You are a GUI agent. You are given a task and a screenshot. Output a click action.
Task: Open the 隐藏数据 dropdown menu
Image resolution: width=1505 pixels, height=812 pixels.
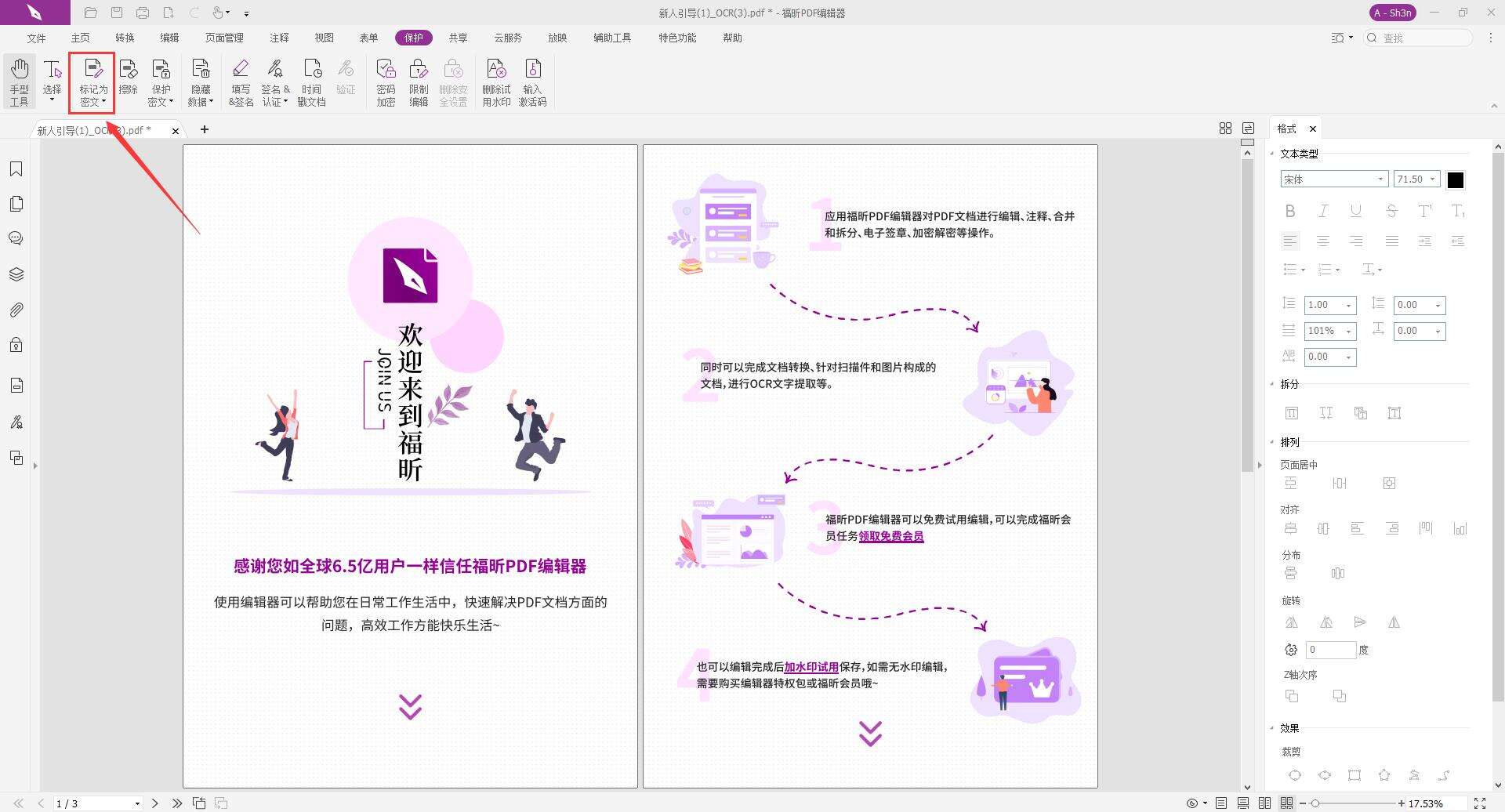[x=201, y=82]
